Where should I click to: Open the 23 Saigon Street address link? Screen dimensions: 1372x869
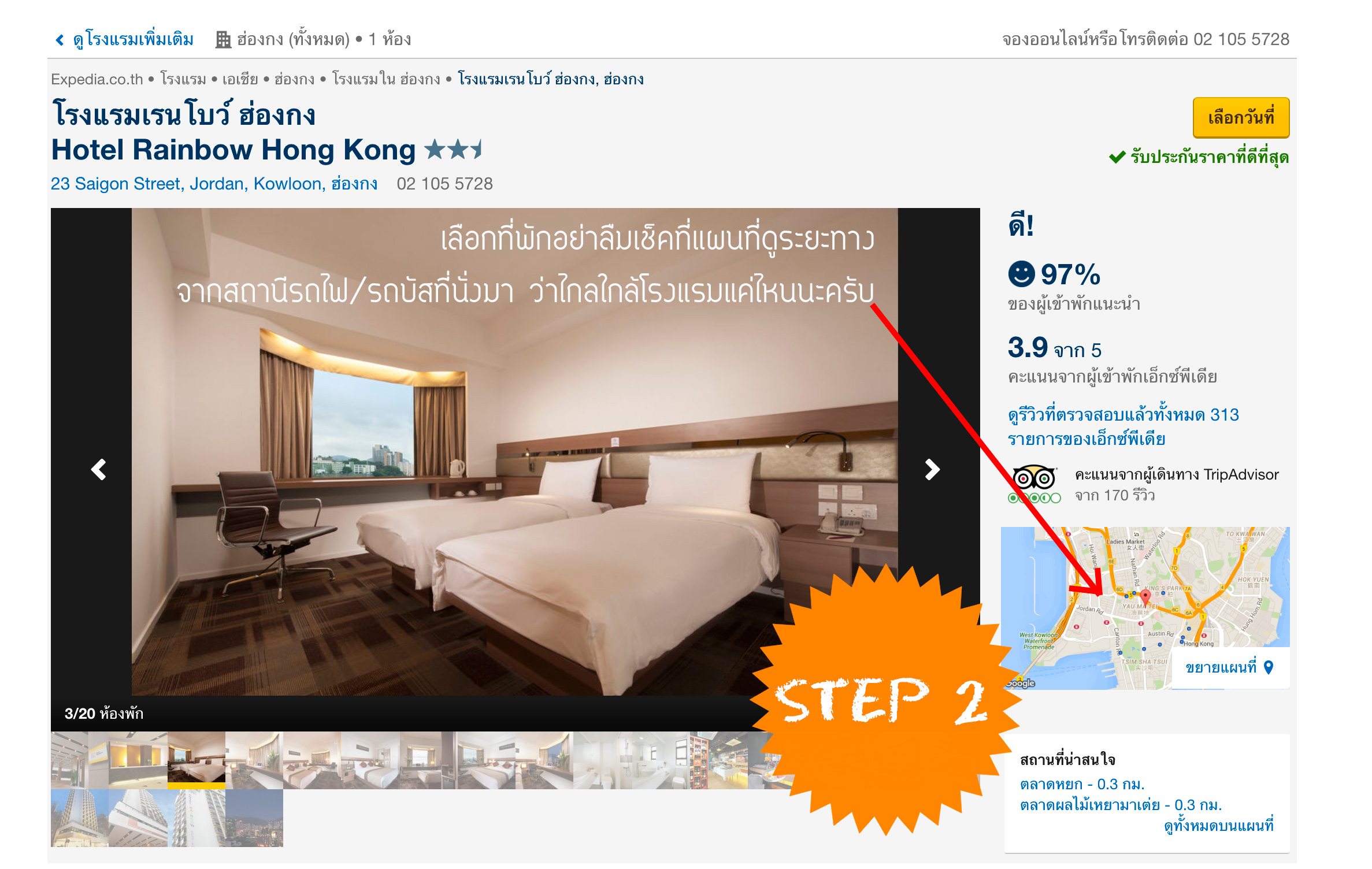pyautogui.click(x=214, y=184)
